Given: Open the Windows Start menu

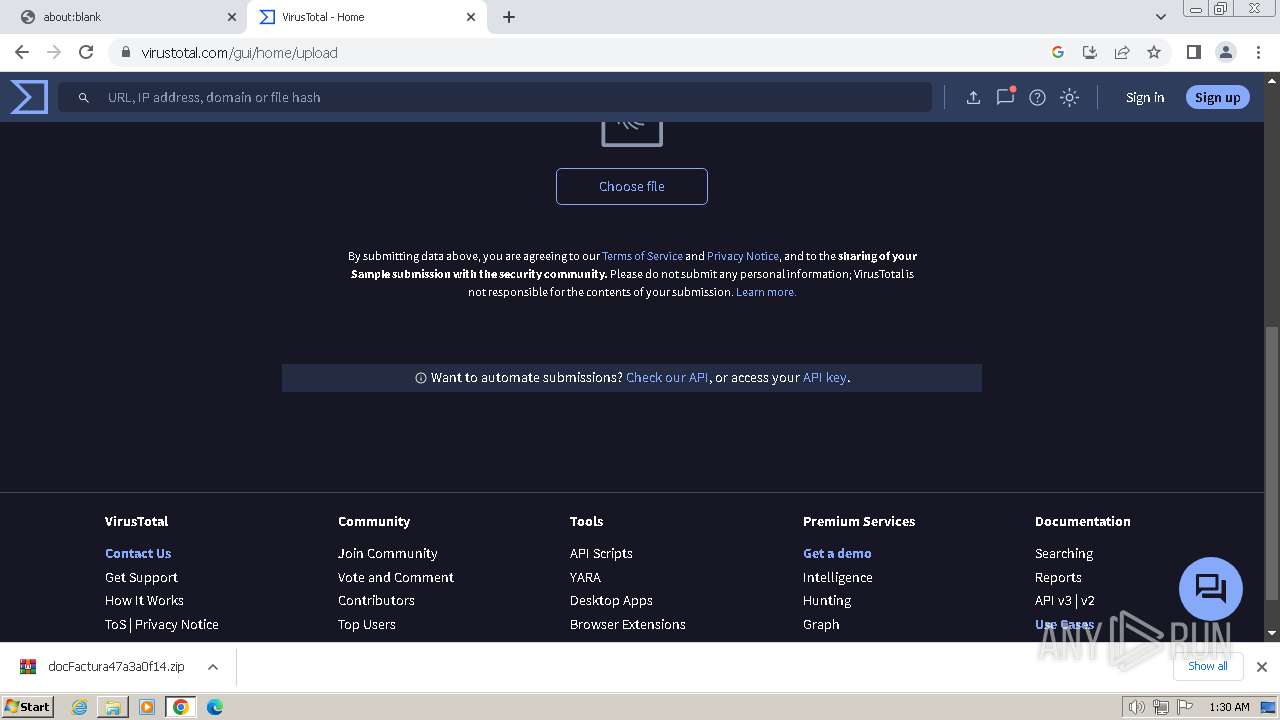Looking at the screenshot, I should 28,706.
